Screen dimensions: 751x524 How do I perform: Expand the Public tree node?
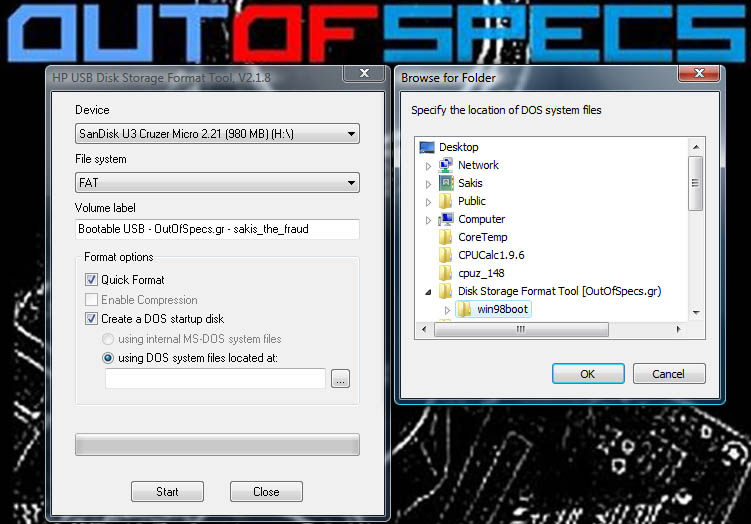coord(428,202)
